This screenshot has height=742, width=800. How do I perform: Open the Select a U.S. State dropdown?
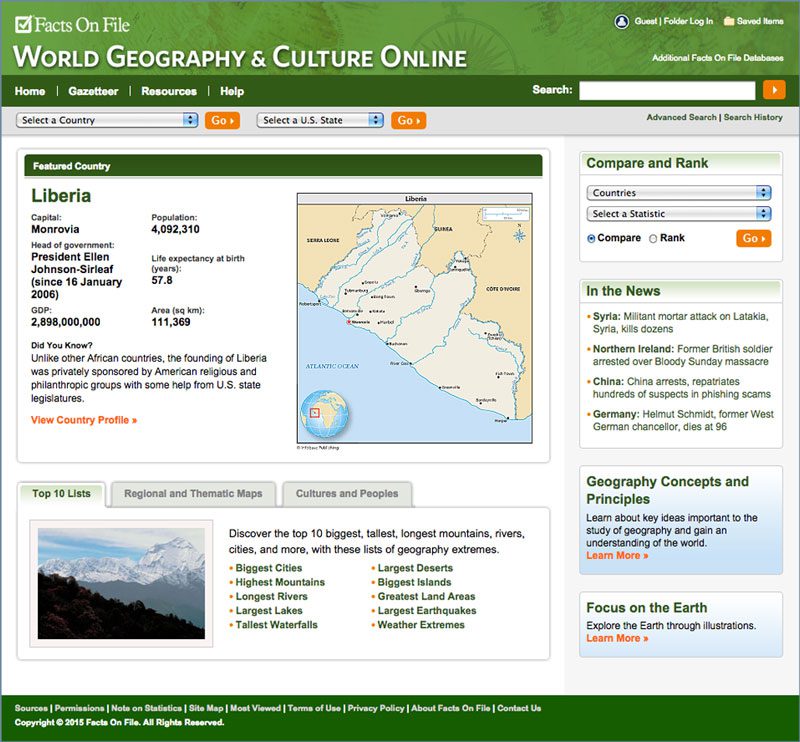click(320, 120)
